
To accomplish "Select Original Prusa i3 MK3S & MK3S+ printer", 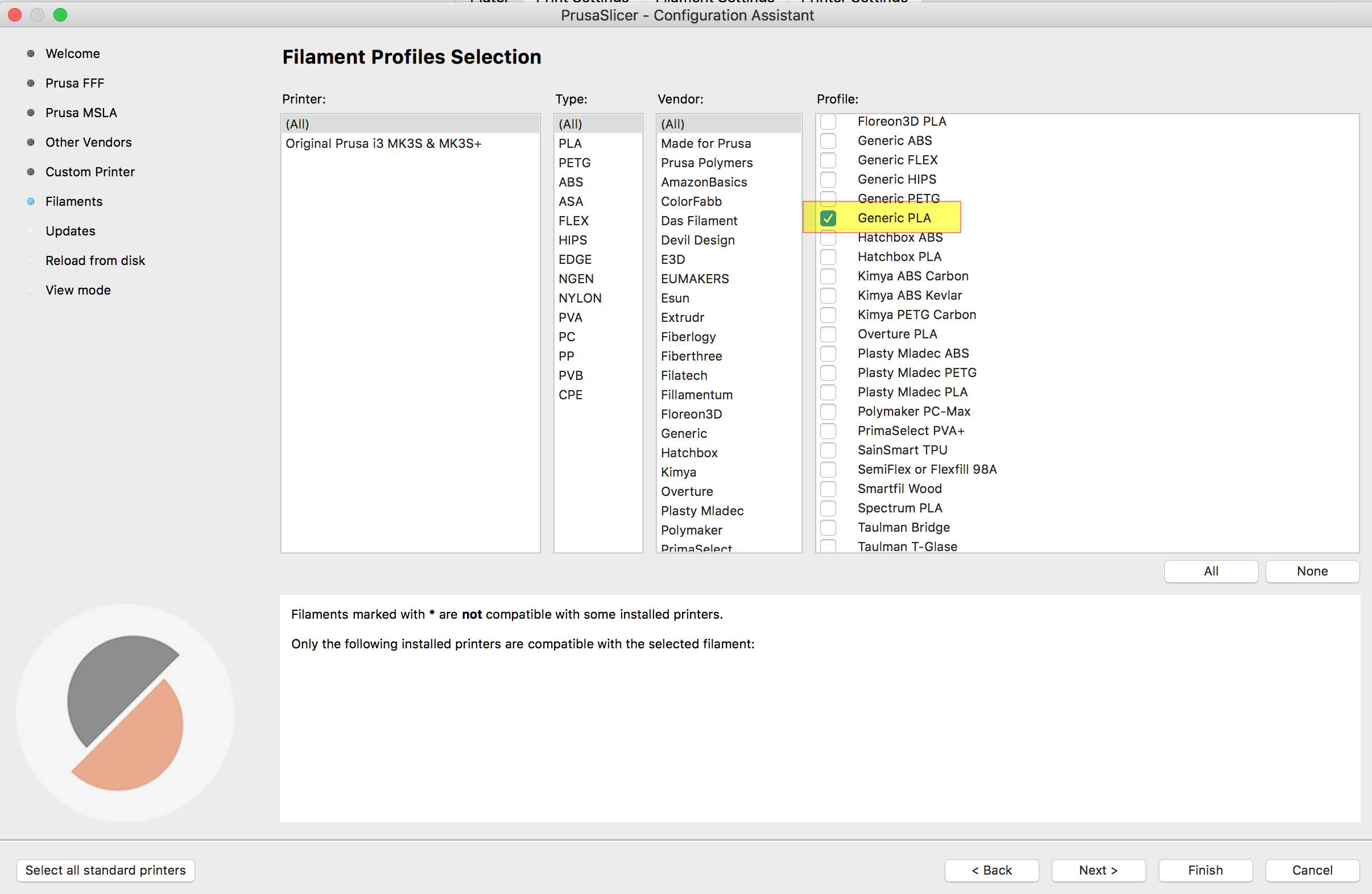I will click(x=383, y=143).
